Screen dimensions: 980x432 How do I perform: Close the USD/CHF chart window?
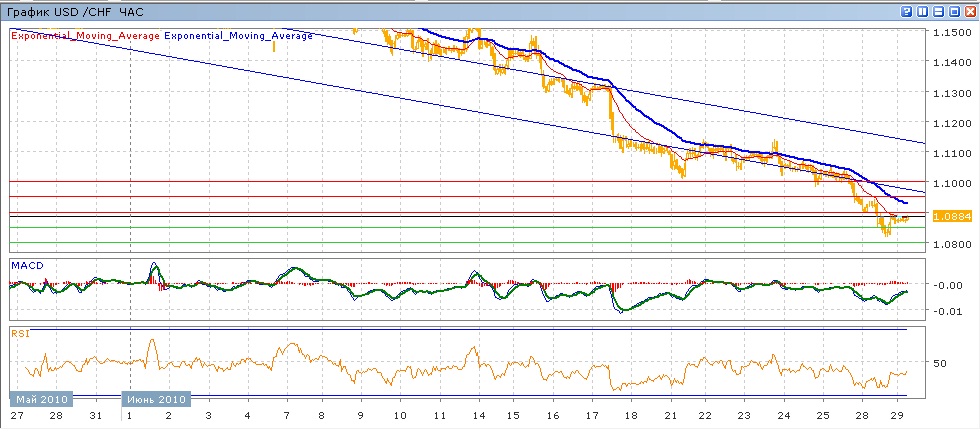point(969,11)
